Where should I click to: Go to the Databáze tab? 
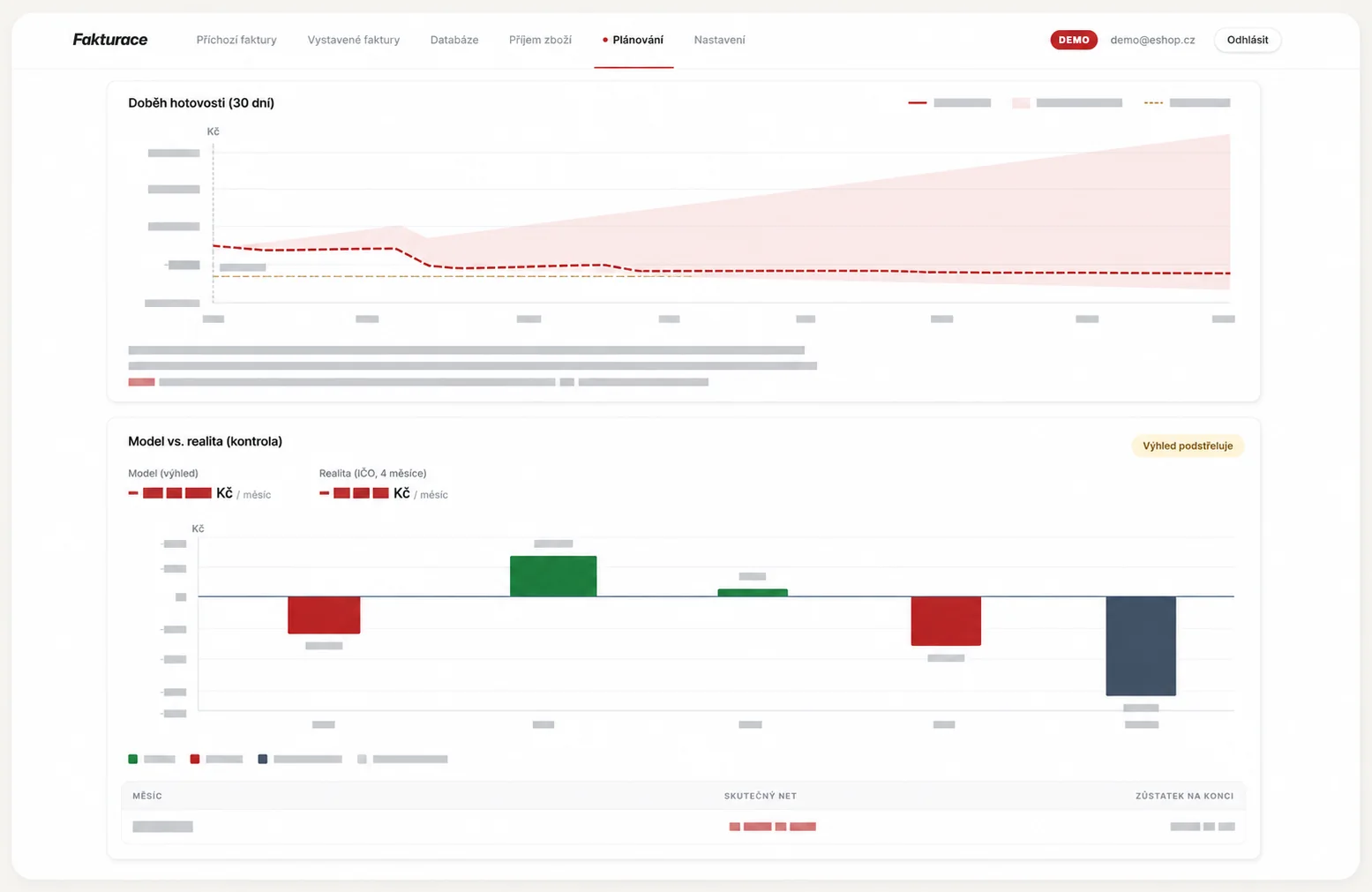pyautogui.click(x=454, y=40)
